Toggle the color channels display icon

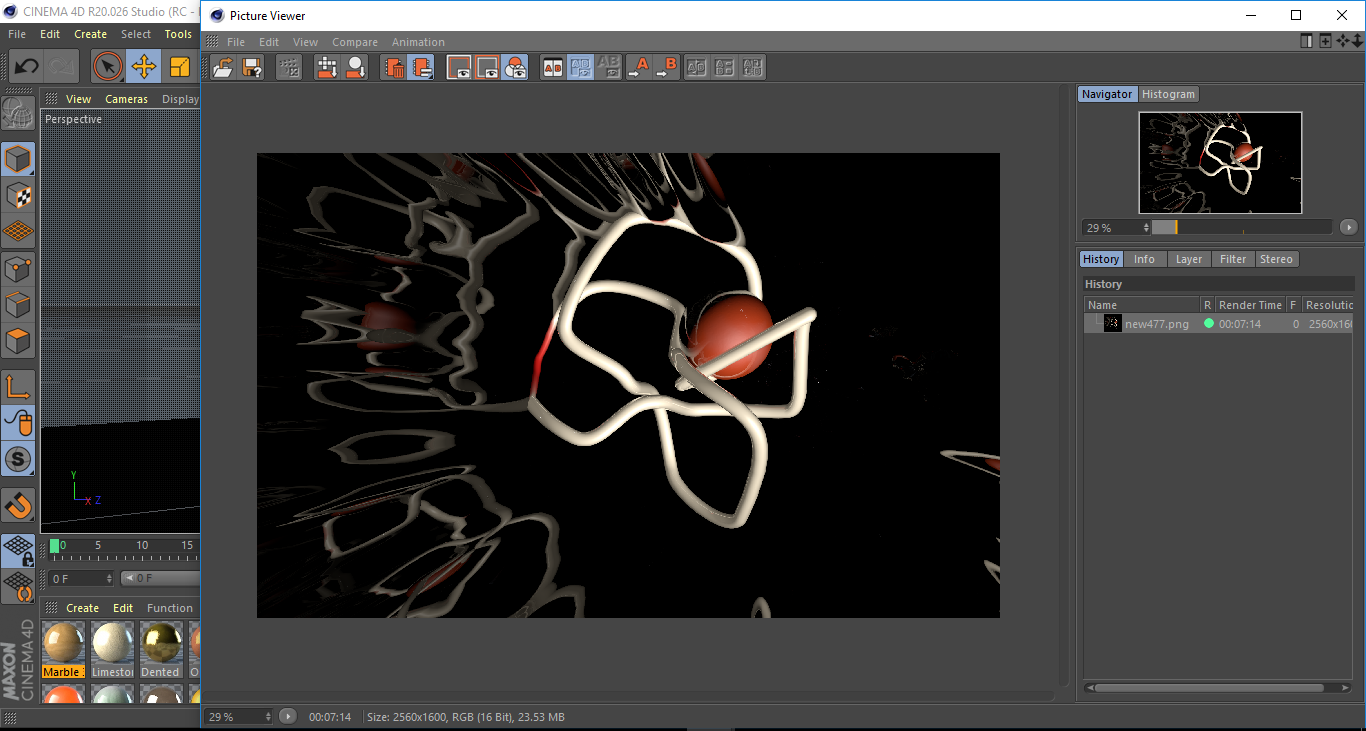(515, 67)
